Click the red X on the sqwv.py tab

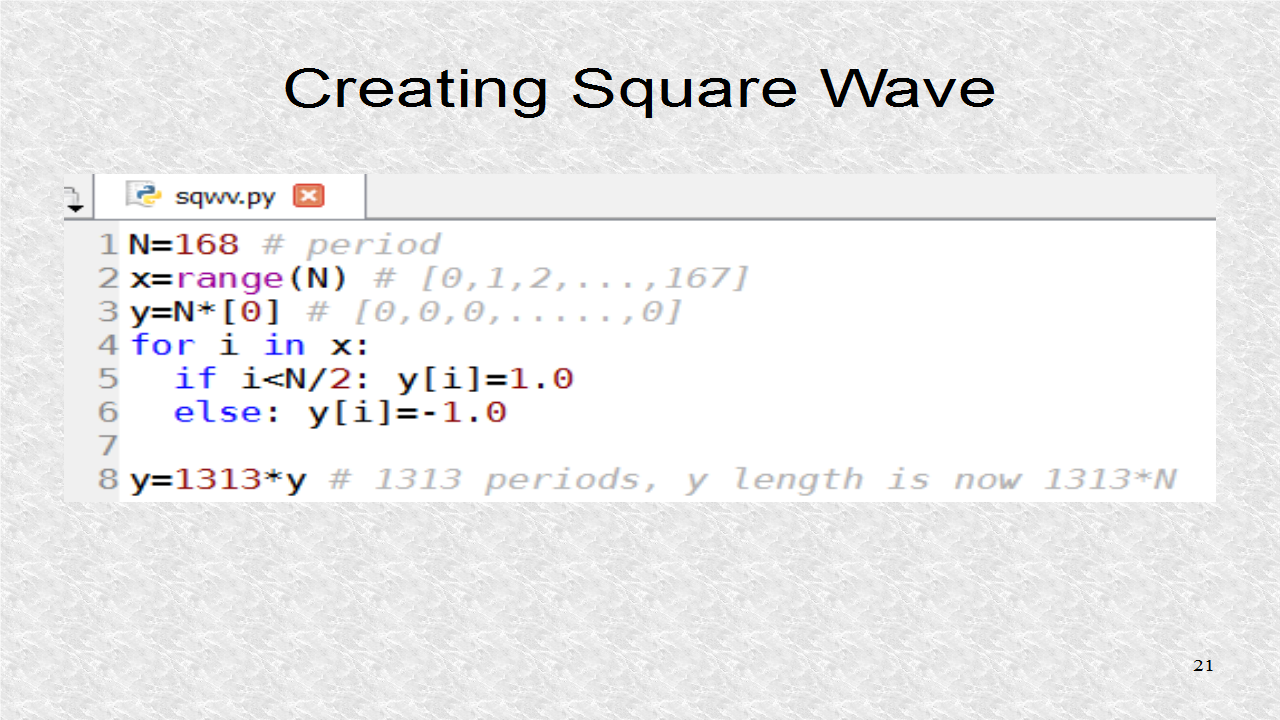pyautogui.click(x=310, y=196)
